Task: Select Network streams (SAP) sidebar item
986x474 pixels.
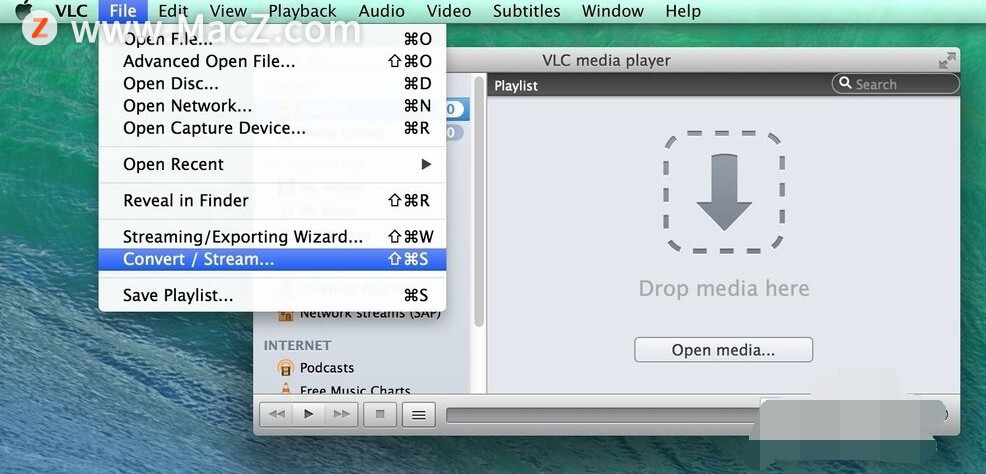Action: click(x=370, y=314)
